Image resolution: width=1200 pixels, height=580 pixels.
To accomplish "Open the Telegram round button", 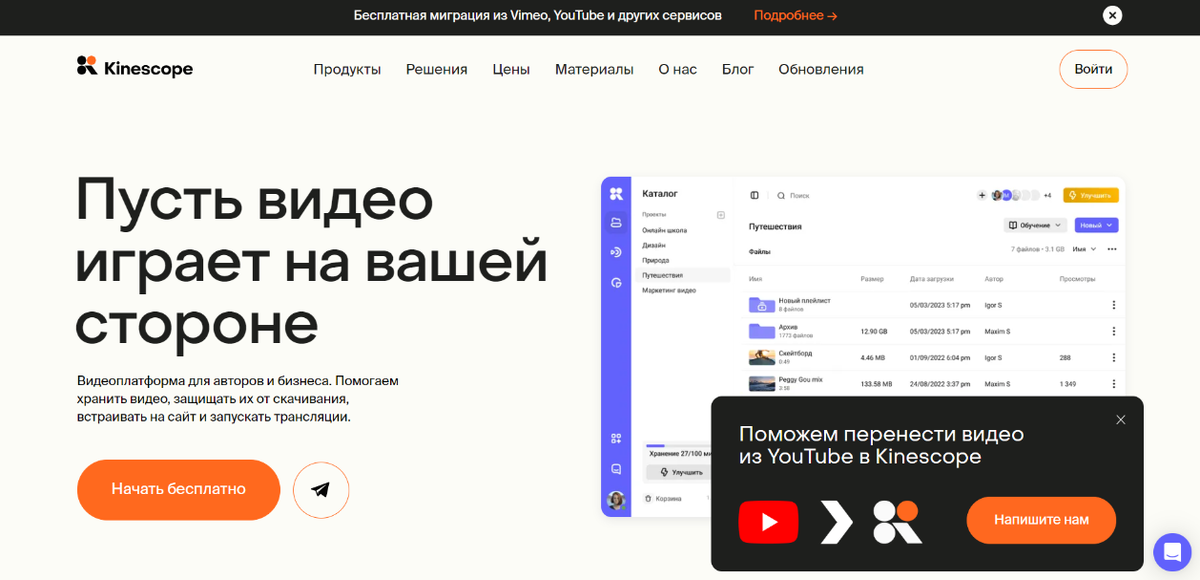I will coord(321,490).
